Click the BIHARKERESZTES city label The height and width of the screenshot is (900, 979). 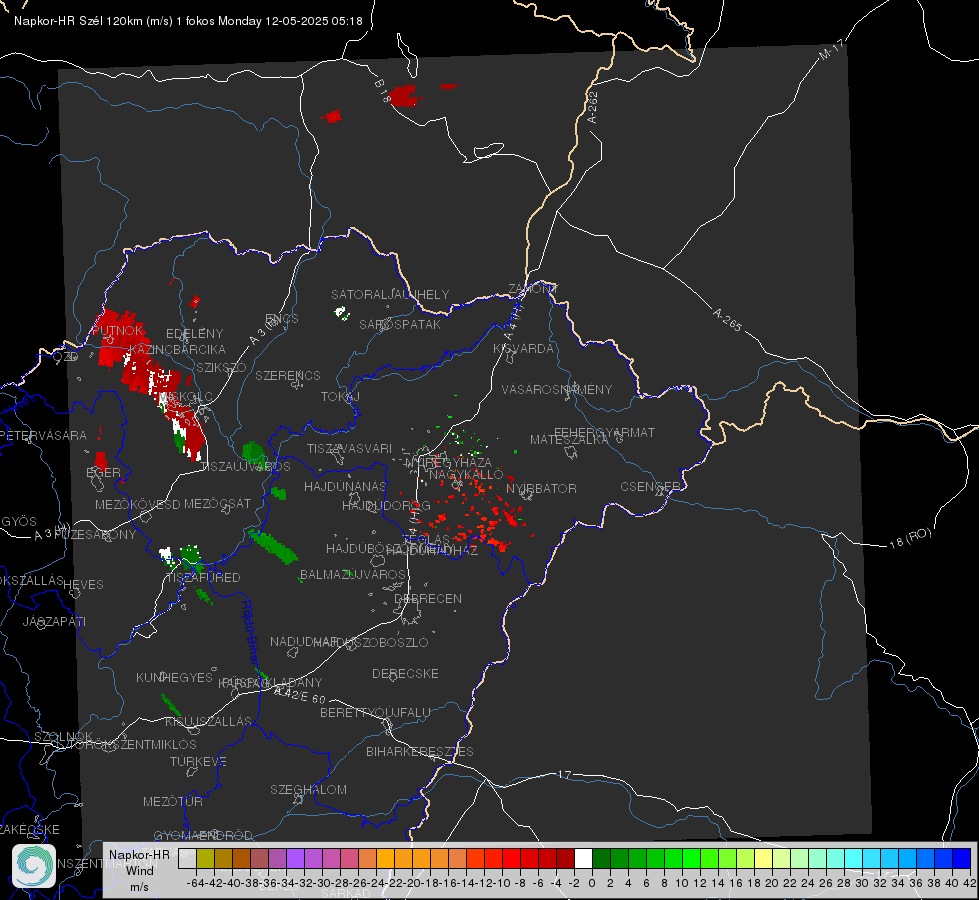pos(420,751)
